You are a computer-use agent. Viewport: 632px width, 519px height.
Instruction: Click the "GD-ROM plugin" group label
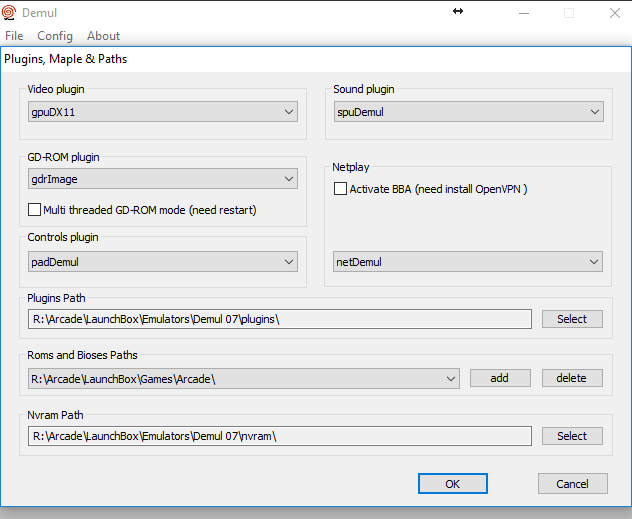click(x=63, y=157)
